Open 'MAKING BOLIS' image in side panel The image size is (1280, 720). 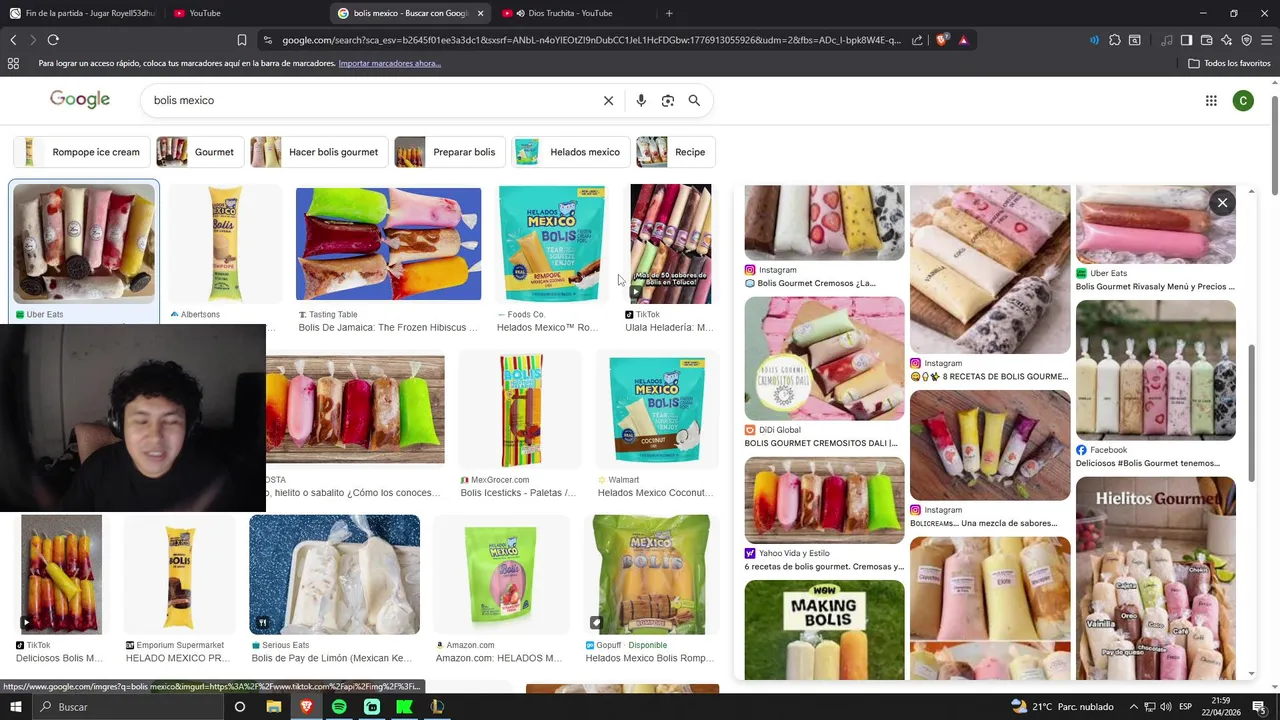point(824,630)
